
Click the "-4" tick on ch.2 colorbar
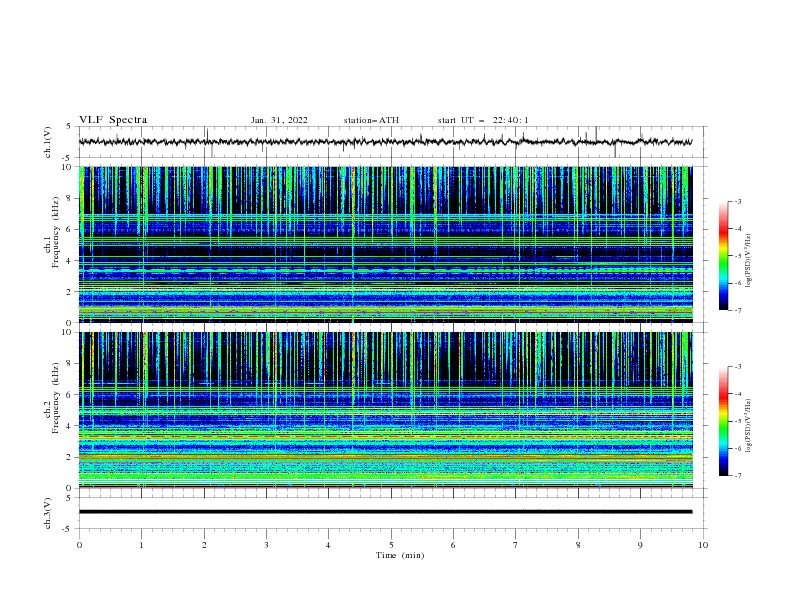(x=737, y=394)
